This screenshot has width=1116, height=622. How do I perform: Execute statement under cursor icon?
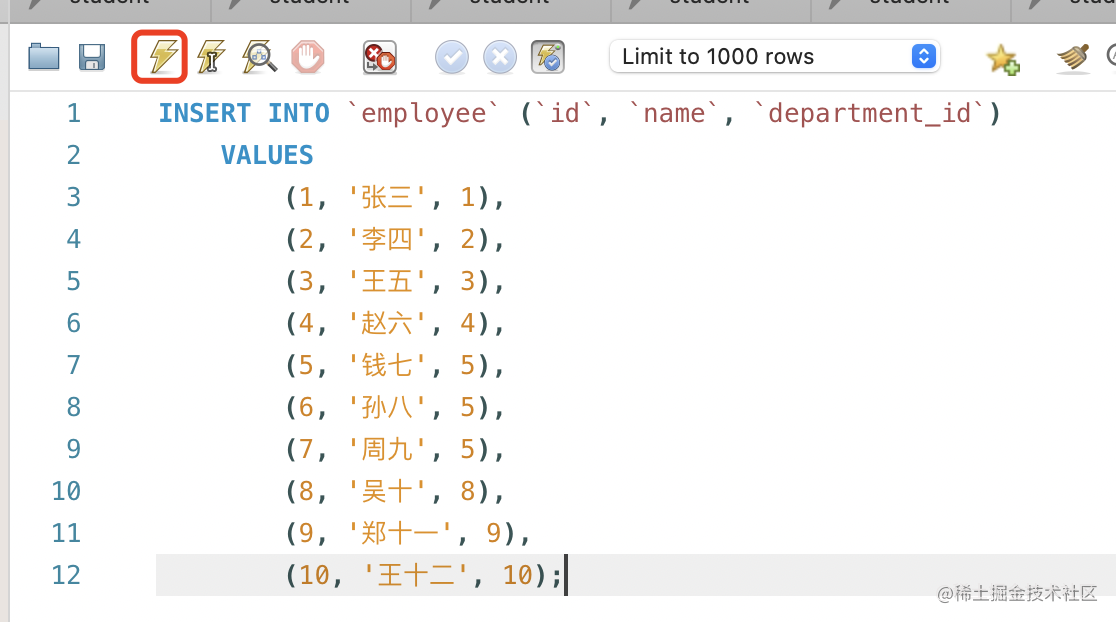[x=211, y=57]
